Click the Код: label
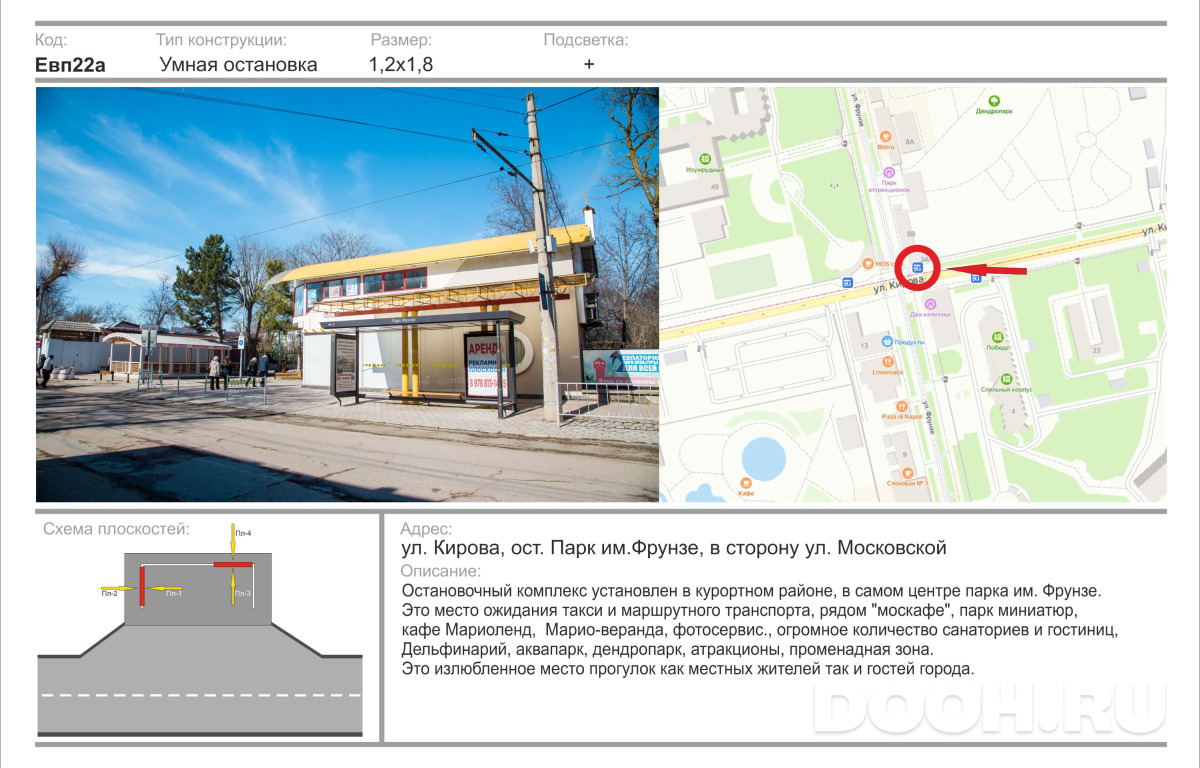 51,40
